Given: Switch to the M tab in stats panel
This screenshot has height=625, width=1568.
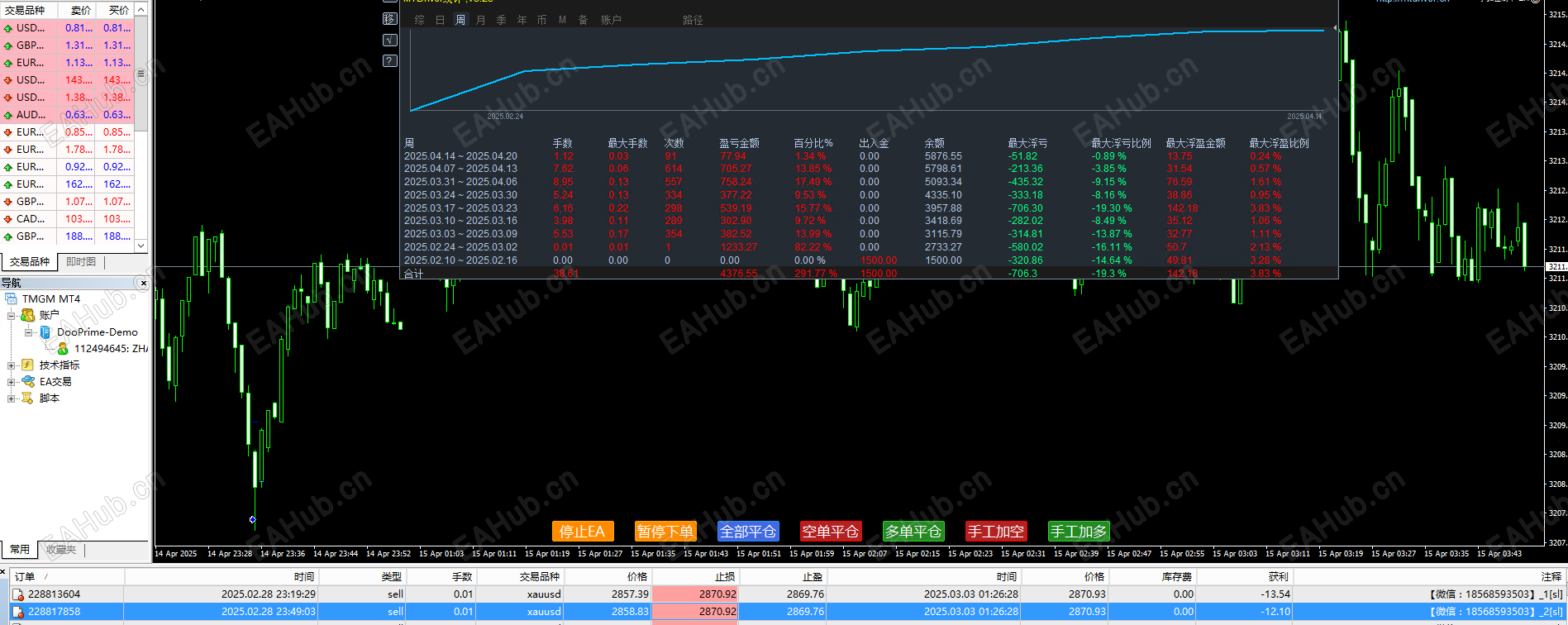Looking at the screenshot, I should [563, 20].
